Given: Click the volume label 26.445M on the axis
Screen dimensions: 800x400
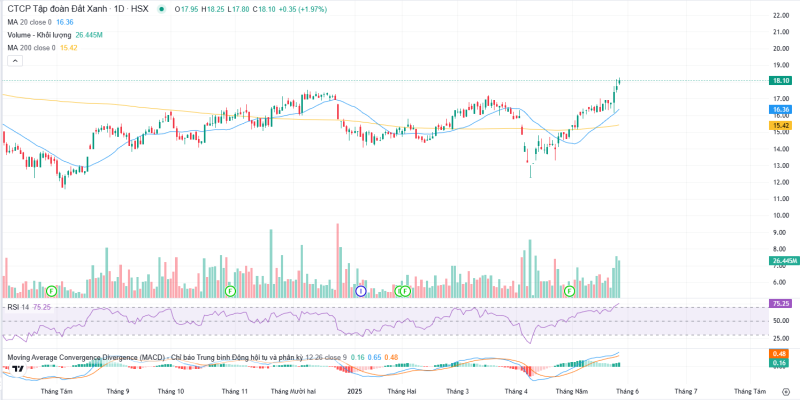Looking at the screenshot, I should [x=783, y=261].
